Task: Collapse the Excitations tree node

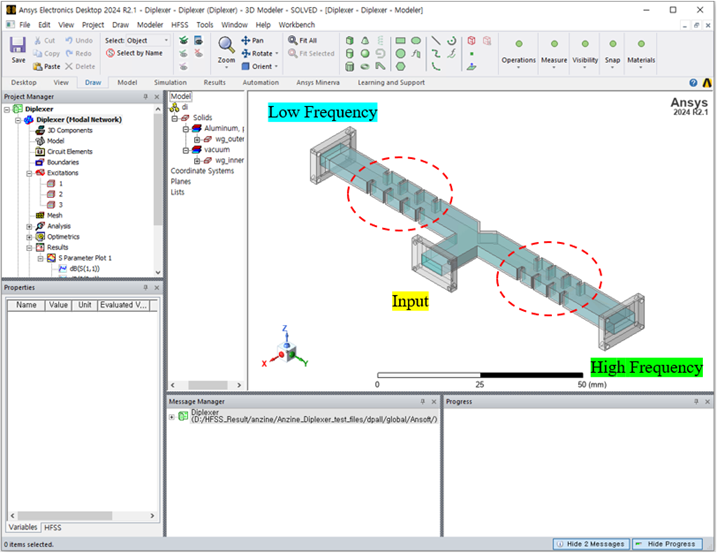Action: (29, 173)
